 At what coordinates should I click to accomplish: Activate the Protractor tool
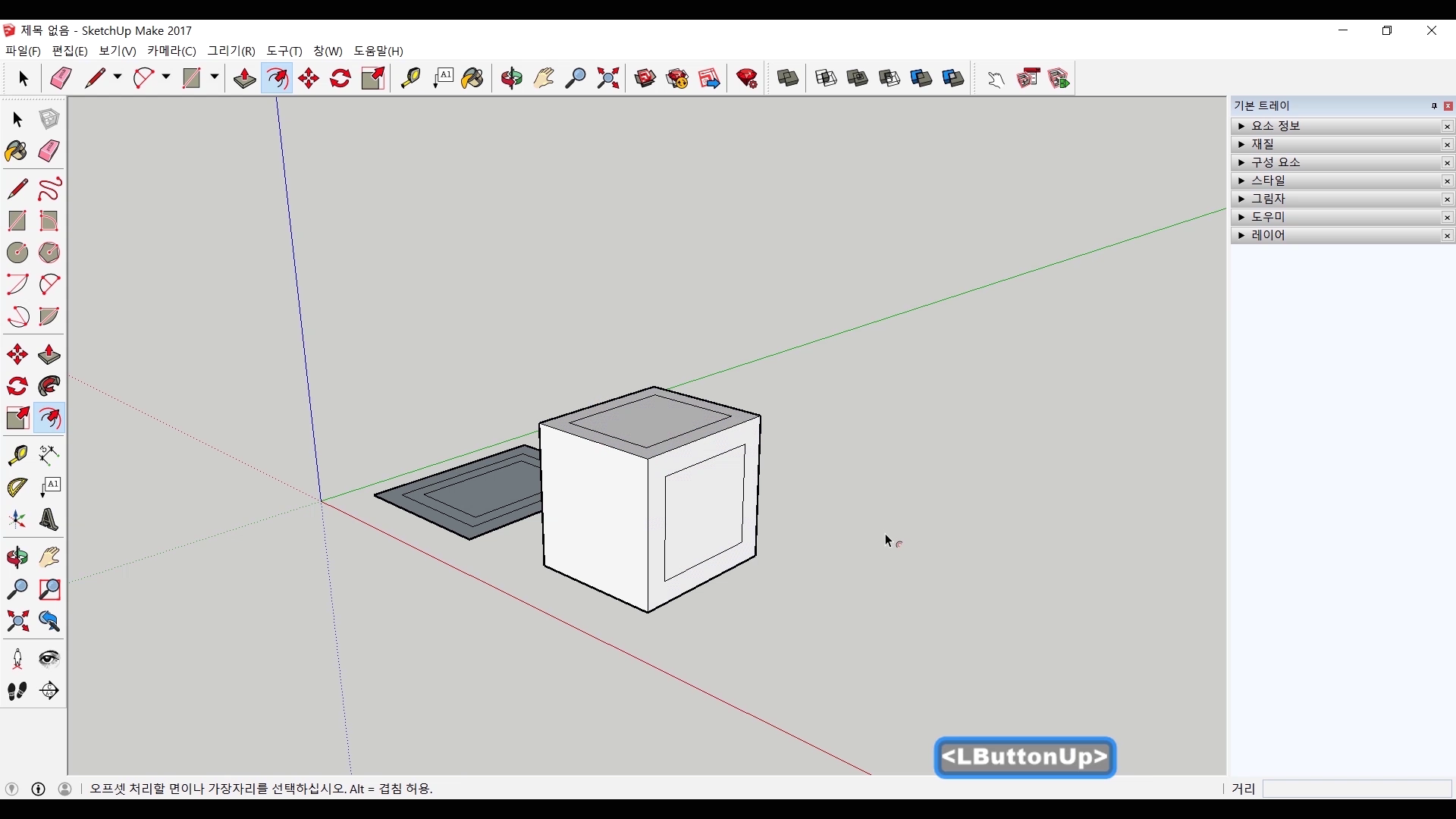click(x=17, y=487)
